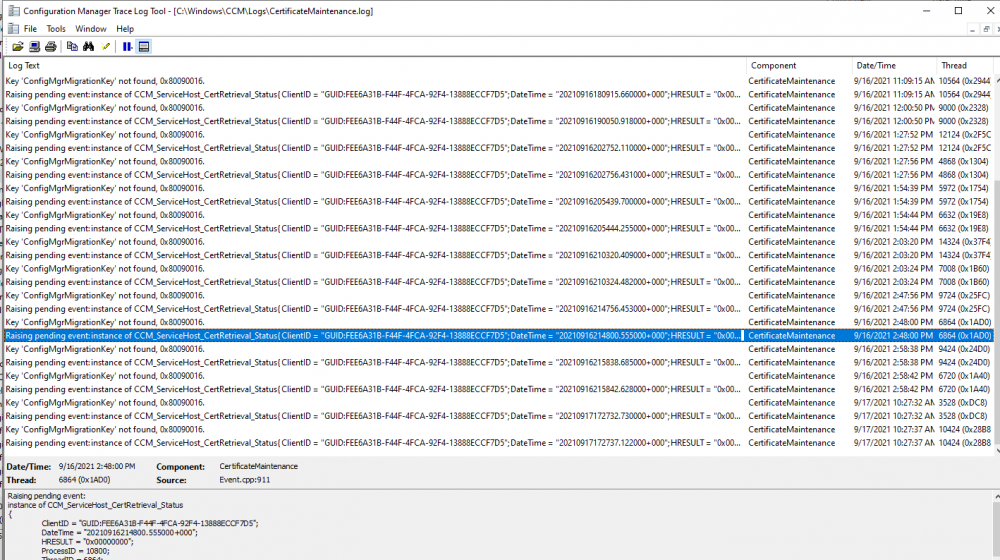Open the Tools menu

(55, 29)
